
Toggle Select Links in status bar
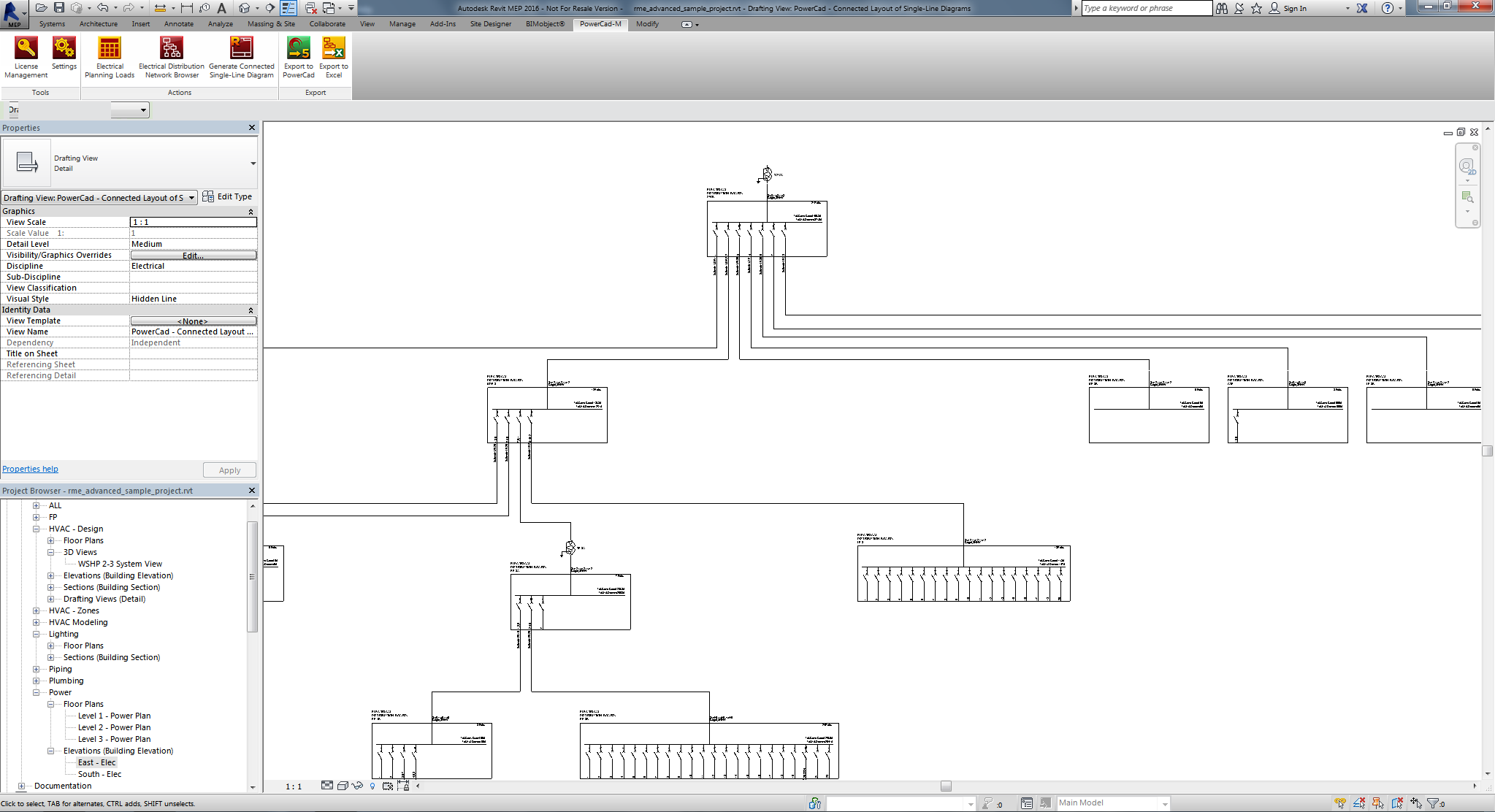(1340, 803)
